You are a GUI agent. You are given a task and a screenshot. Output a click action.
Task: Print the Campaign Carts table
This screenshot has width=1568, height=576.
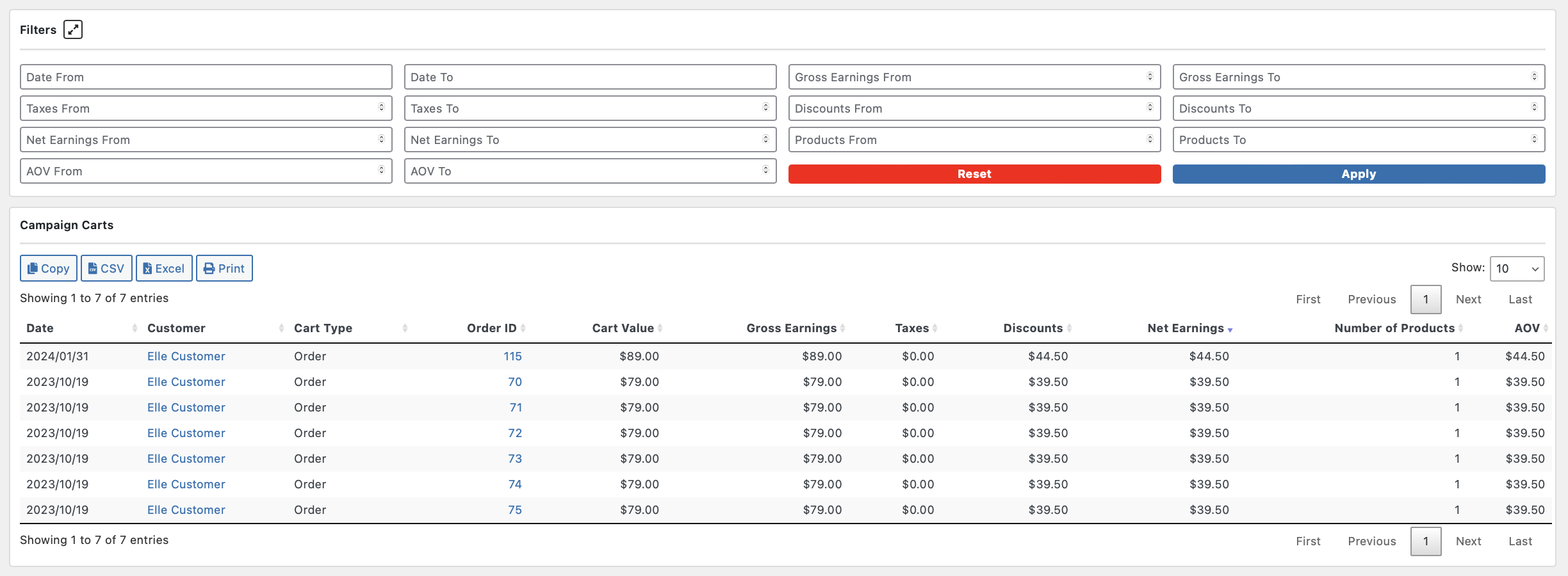pyautogui.click(x=224, y=268)
